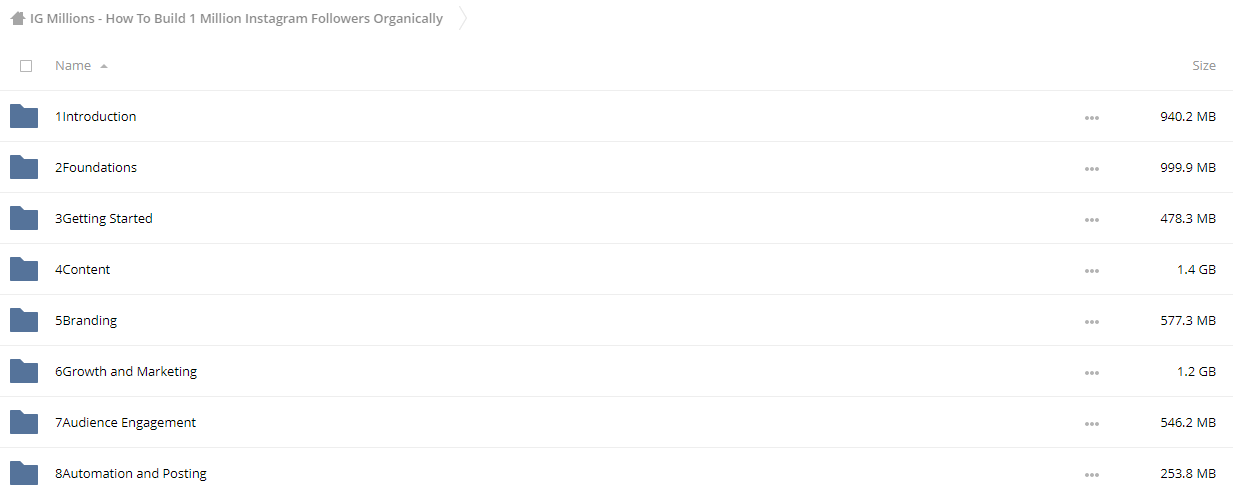Viewport: 1233px width, 497px height.
Task: Expand the breadcrumb chevron after the folder title
Action: [463, 18]
